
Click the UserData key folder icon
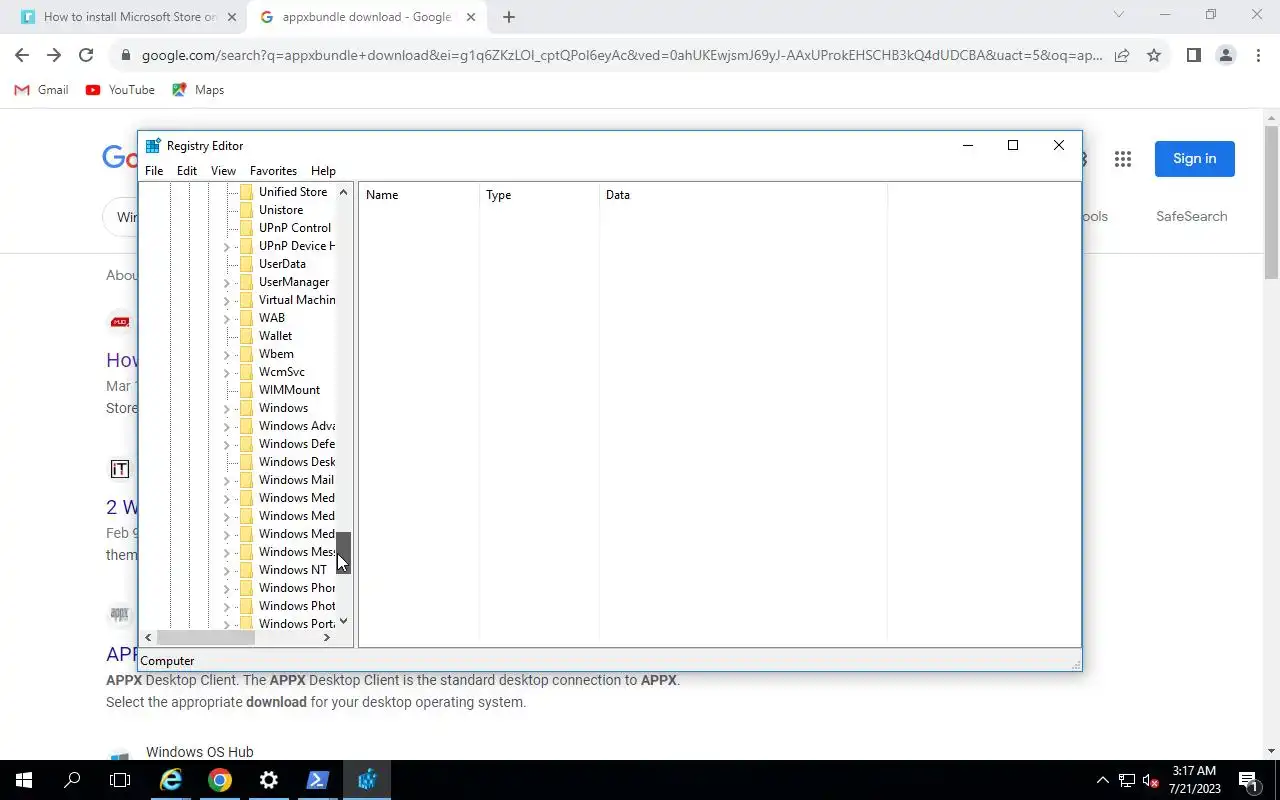click(x=246, y=264)
